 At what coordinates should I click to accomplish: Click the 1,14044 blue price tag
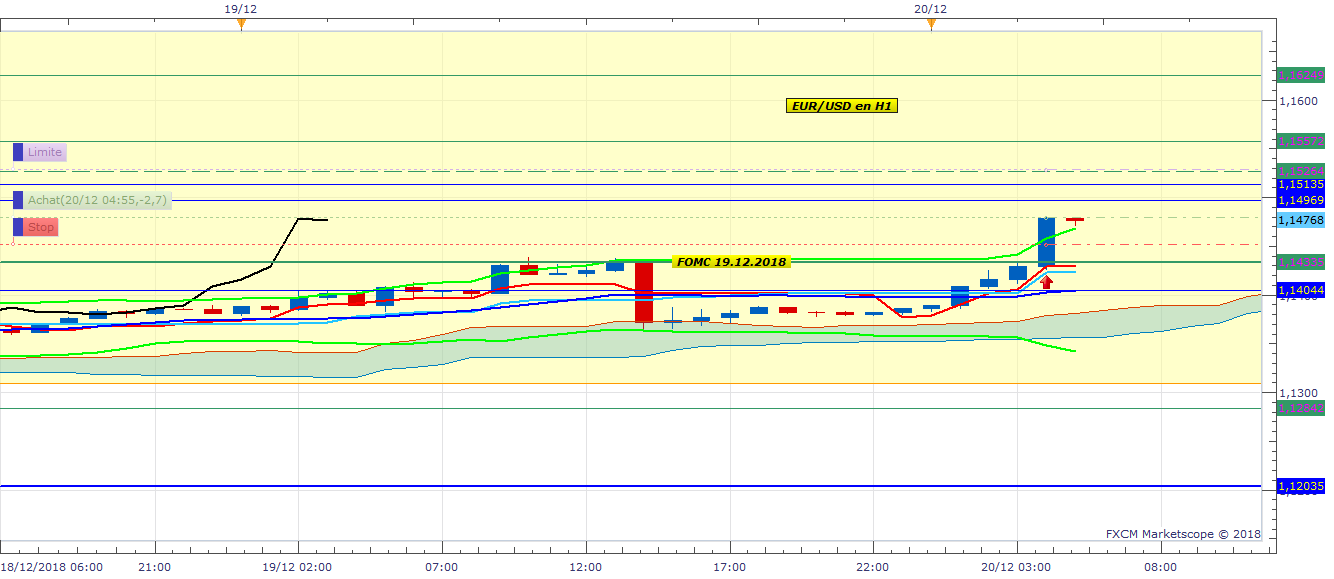pyautogui.click(x=1301, y=290)
